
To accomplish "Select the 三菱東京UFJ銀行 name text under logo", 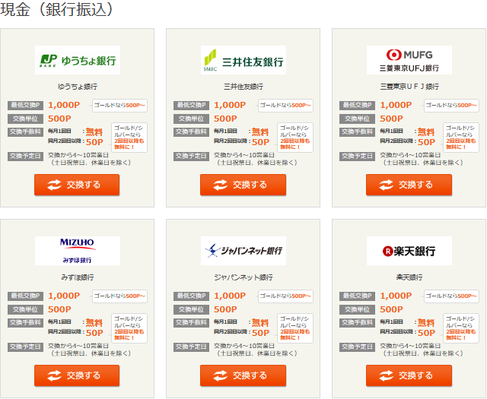I will (x=409, y=87).
